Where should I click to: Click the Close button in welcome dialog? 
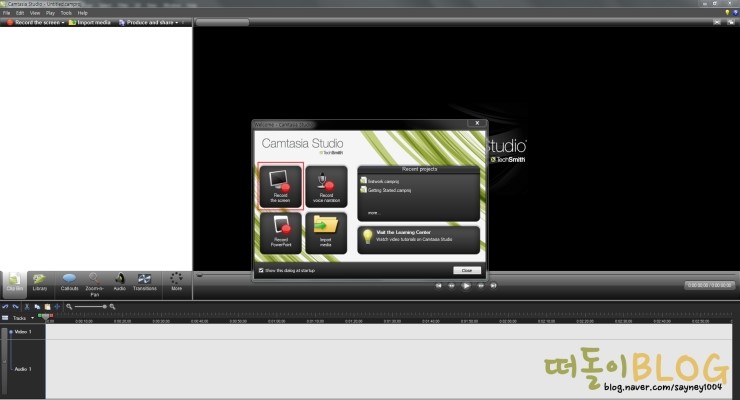pos(467,270)
